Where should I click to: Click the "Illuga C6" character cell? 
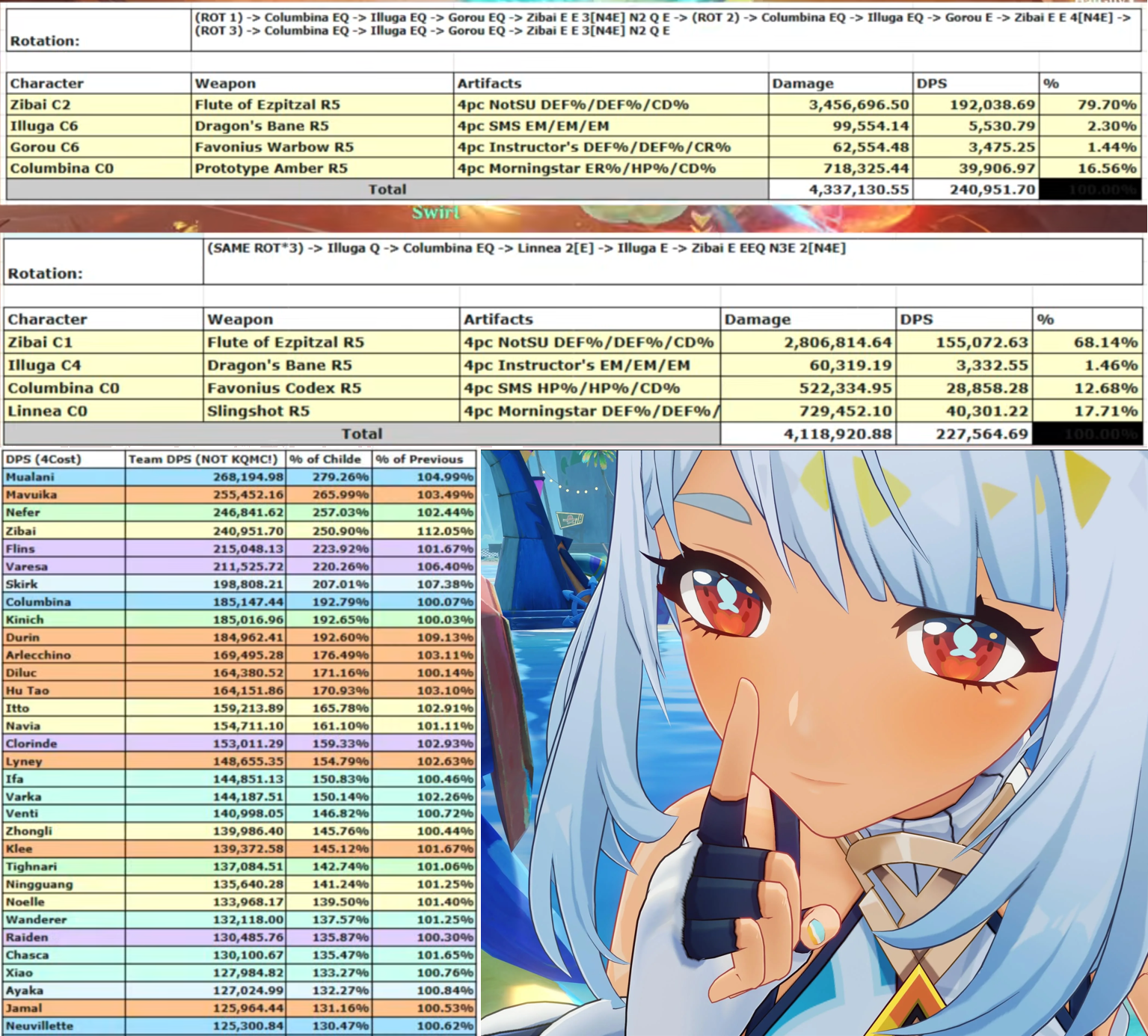[99, 126]
